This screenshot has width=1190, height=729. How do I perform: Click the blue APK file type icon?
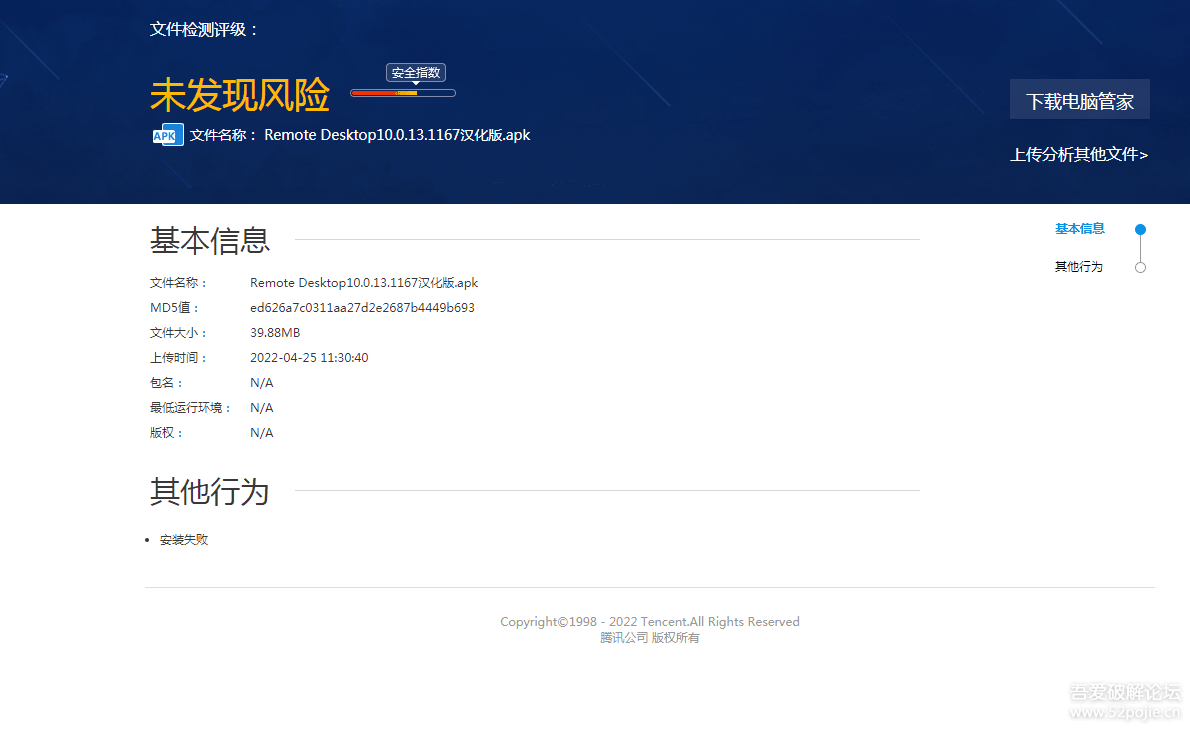point(167,134)
